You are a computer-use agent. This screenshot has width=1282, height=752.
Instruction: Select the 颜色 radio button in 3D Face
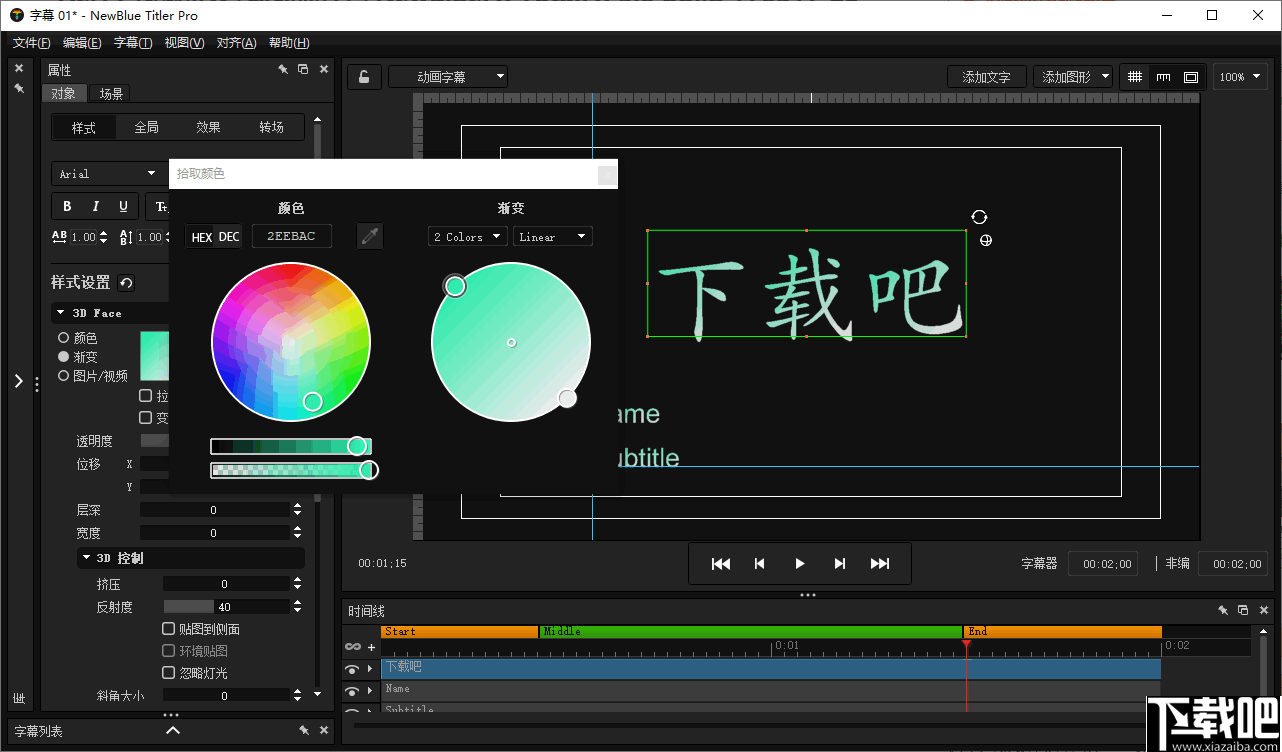pyautogui.click(x=61, y=338)
